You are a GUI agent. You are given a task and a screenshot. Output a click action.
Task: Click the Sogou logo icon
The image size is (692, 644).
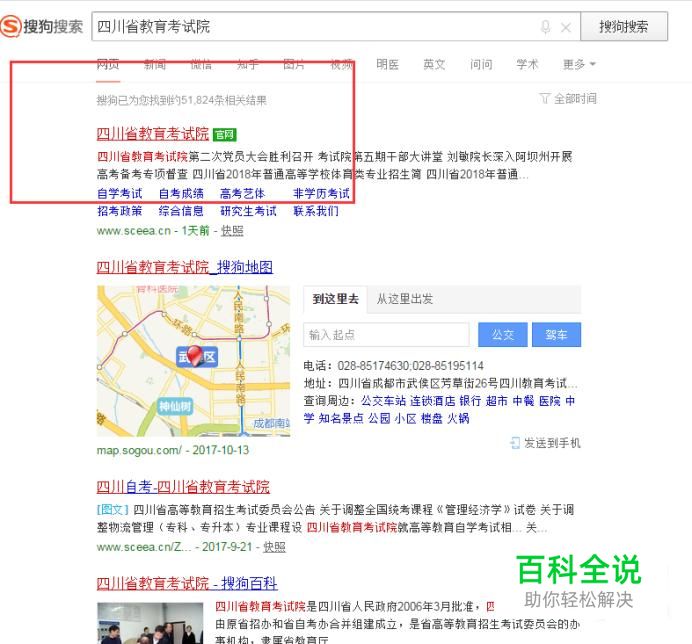coord(11,26)
